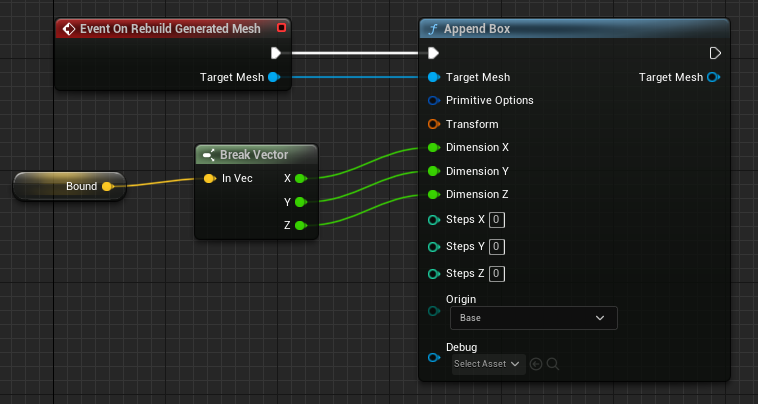Click the Steps X value field
The width and height of the screenshot is (758, 404).
click(x=497, y=220)
